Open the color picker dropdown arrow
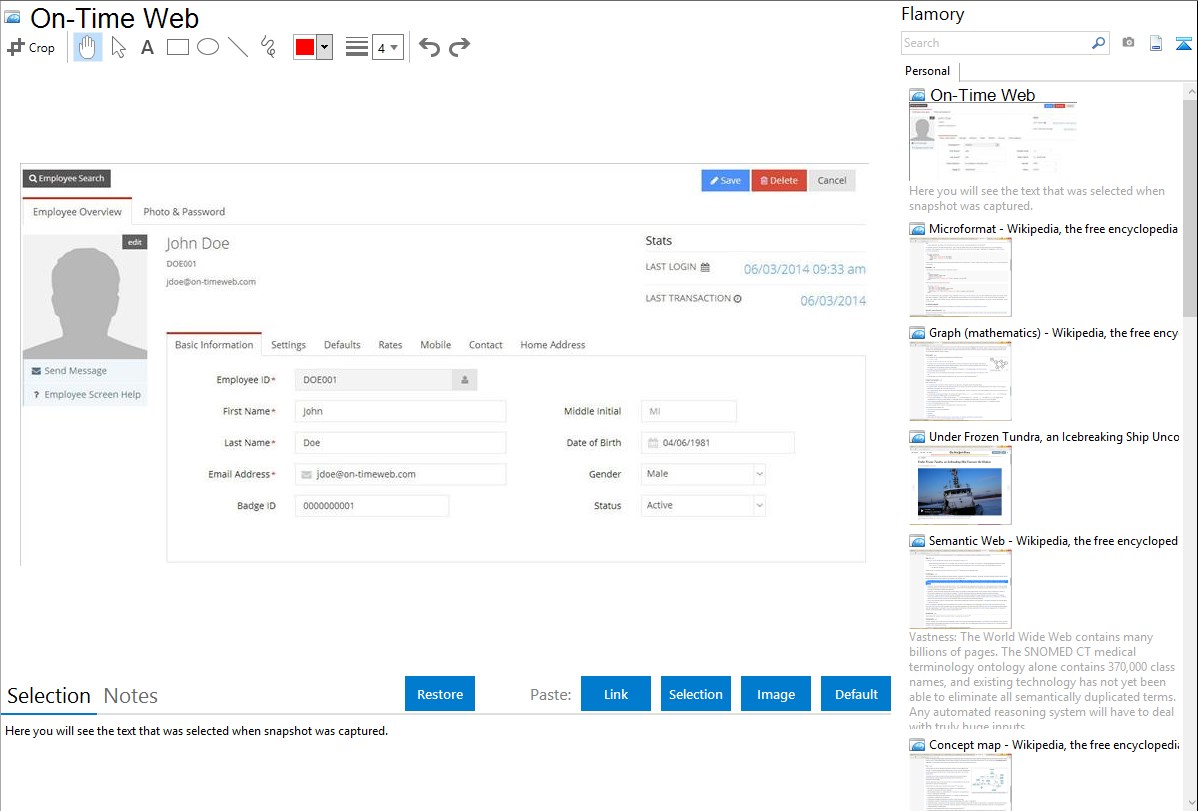Viewport: 1198px width, 811px height. 324,47
